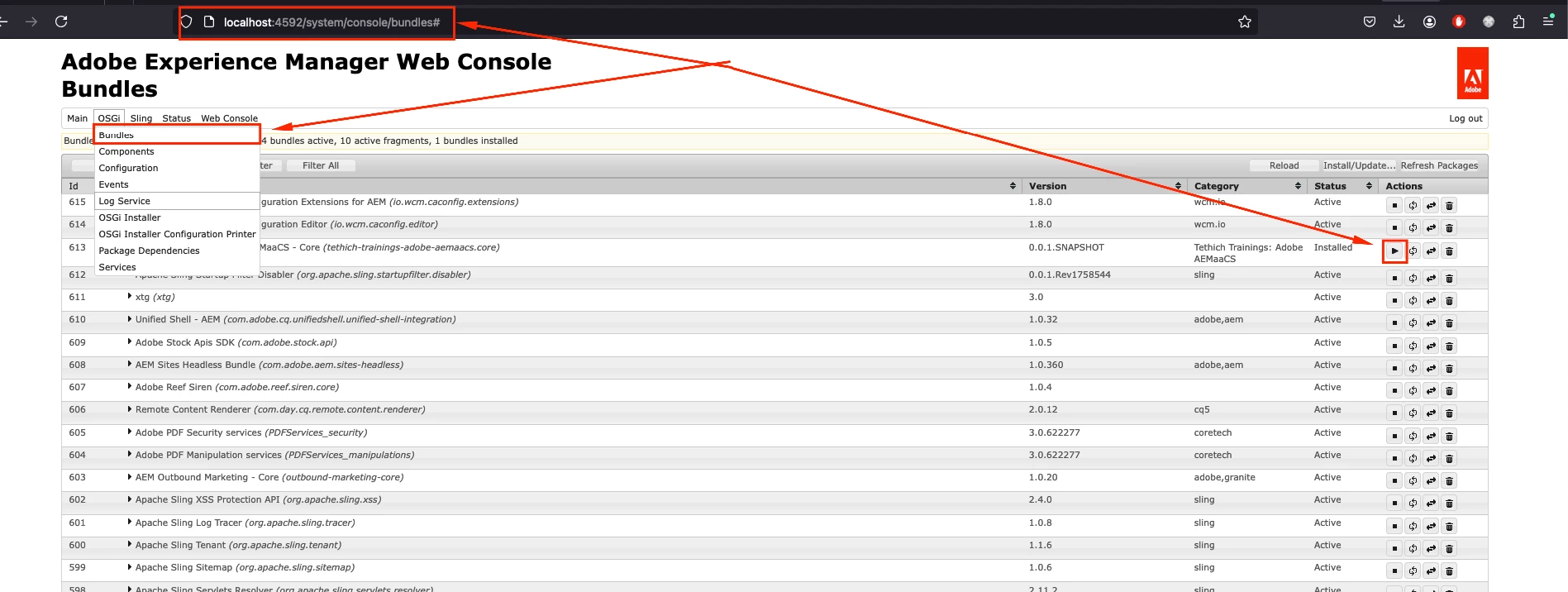1568x592 pixels.
Task: Stop bundle 612 Startup Filter Disabler
Action: (x=1394, y=278)
